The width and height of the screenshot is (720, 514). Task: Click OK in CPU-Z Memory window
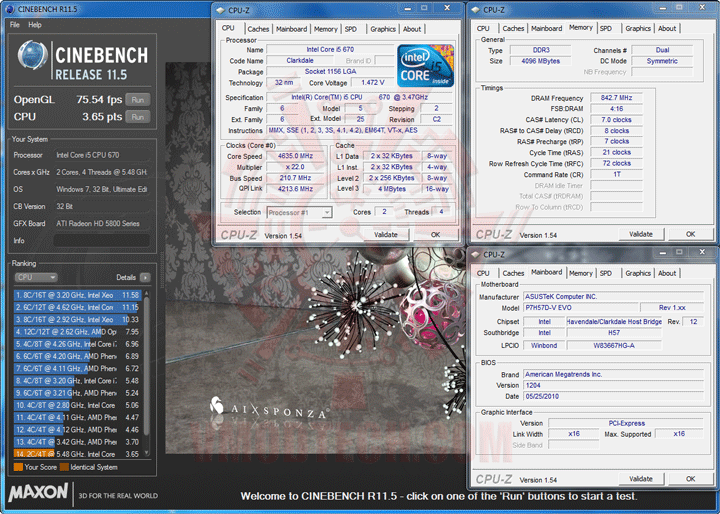coord(691,234)
